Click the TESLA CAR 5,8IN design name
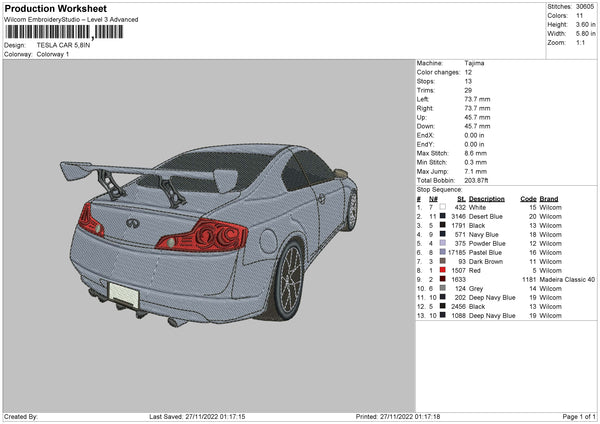Screen dimensions: 600x424 (x=62, y=46)
